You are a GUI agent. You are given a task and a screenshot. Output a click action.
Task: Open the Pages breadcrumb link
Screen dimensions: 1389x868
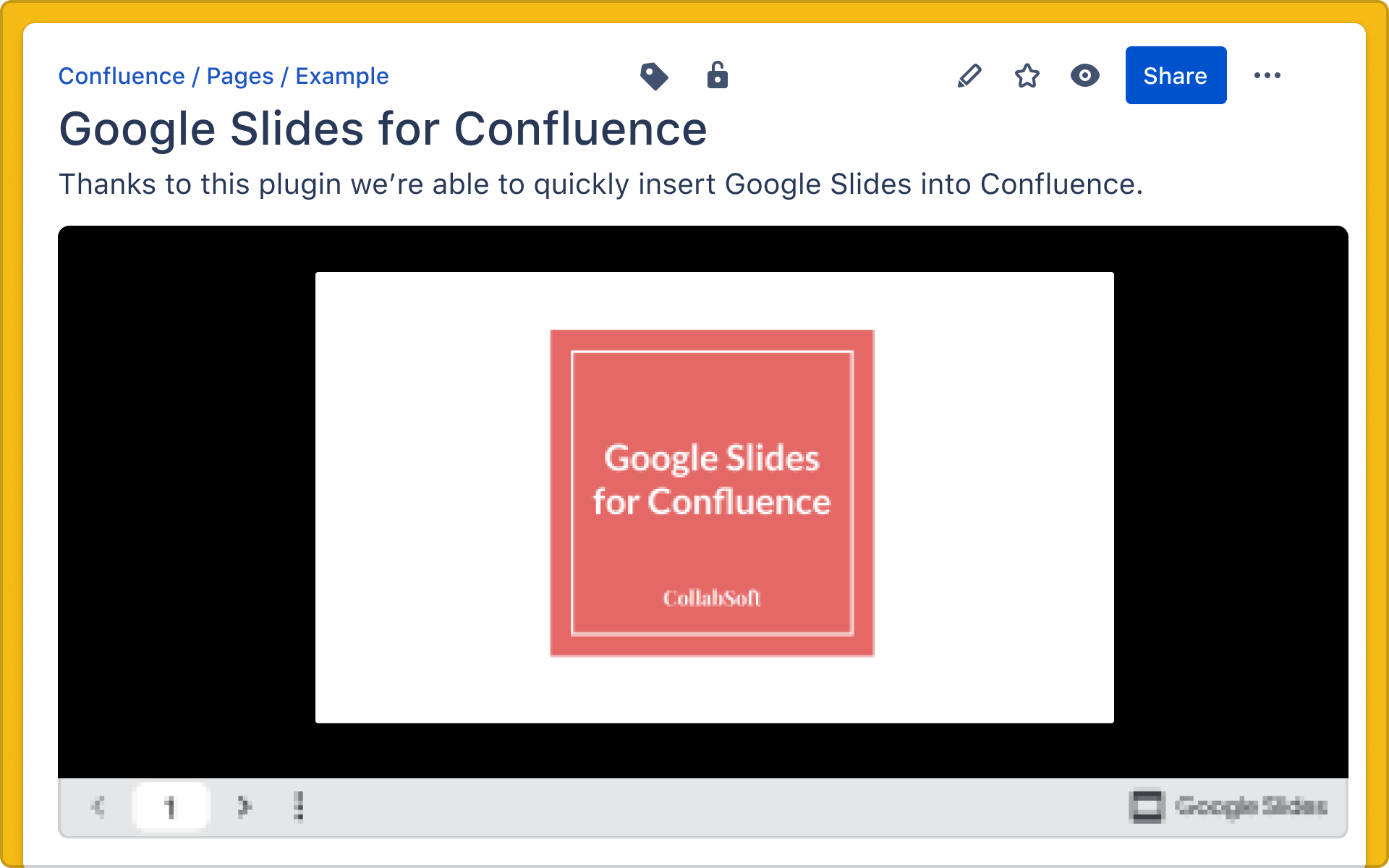239,76
